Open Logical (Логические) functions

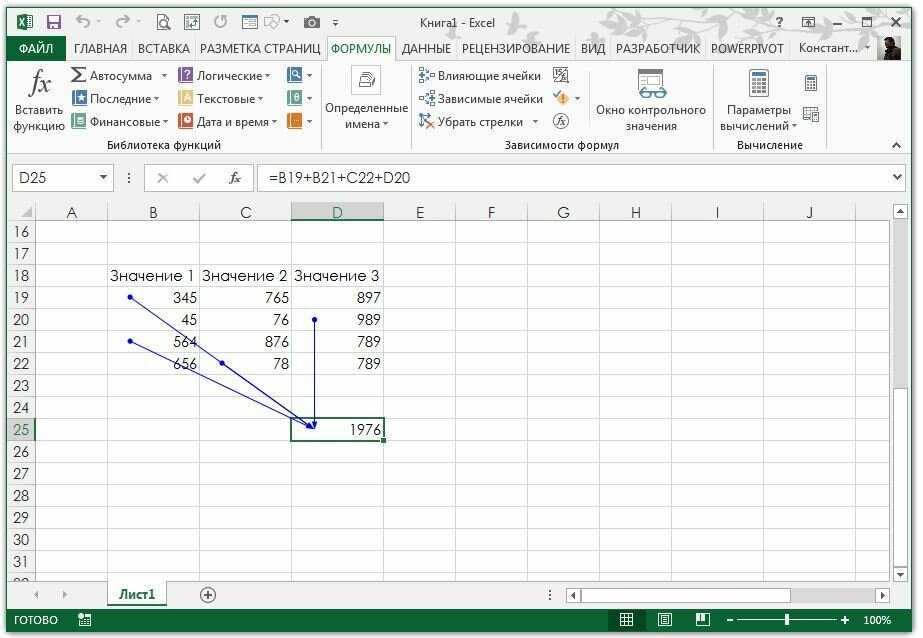(224, 75)
